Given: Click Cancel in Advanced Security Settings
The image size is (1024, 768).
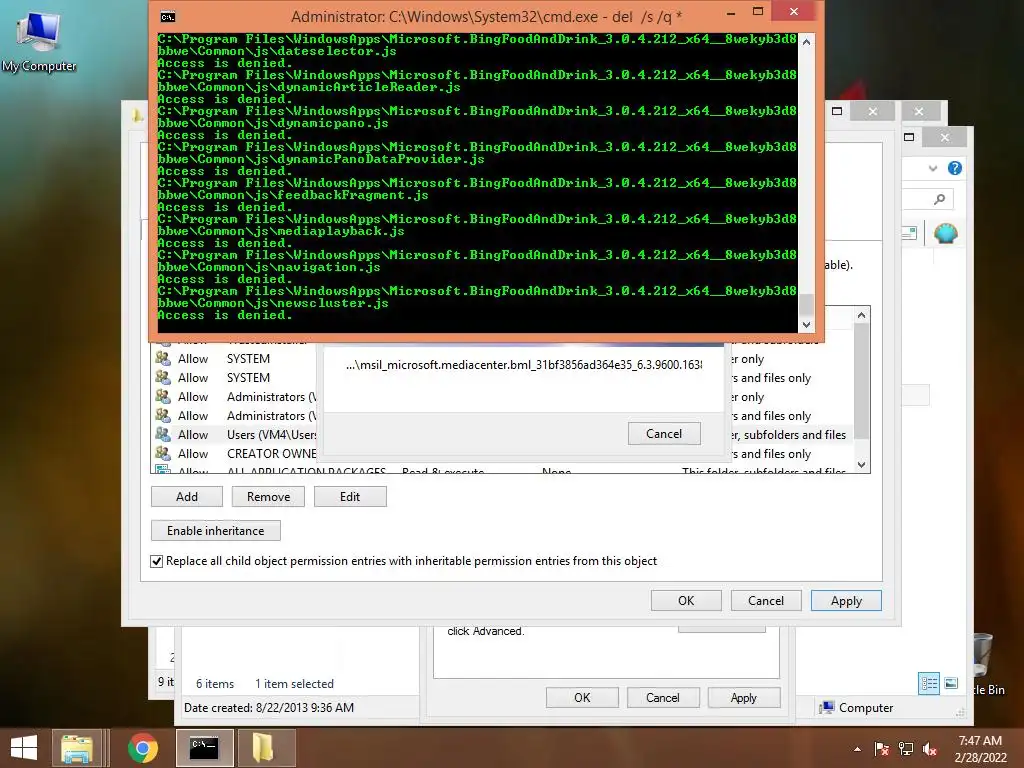Looking at the screenshot, I should (x=765, y=601).
